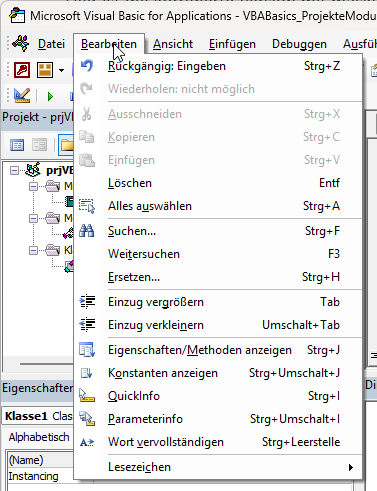Collapse the Kl… folder node in tree

[33, 250]
